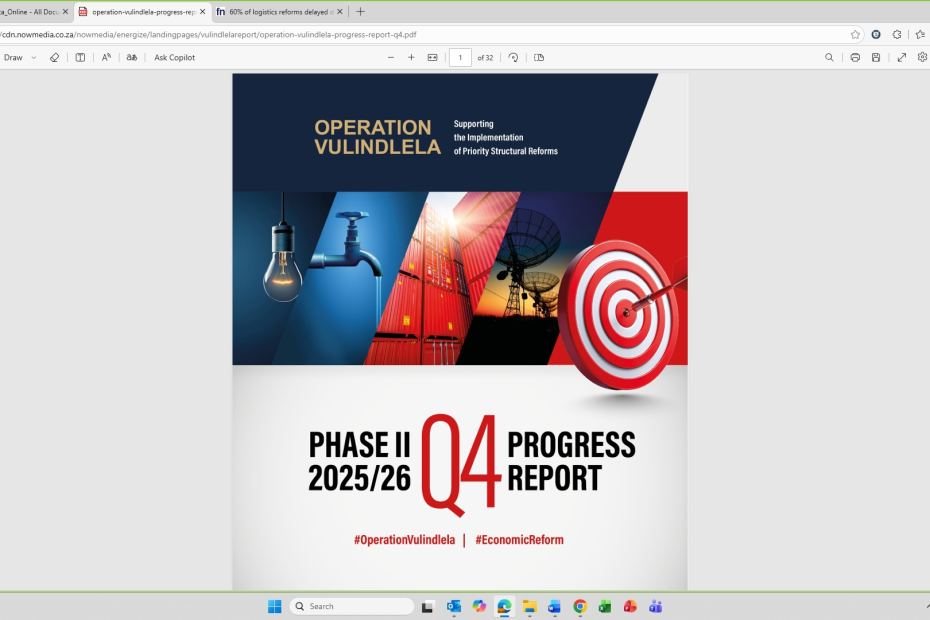Open Microsoft Teams from the taskbar
This screenshot has width=930, height=620.
[x=655, y=606]
